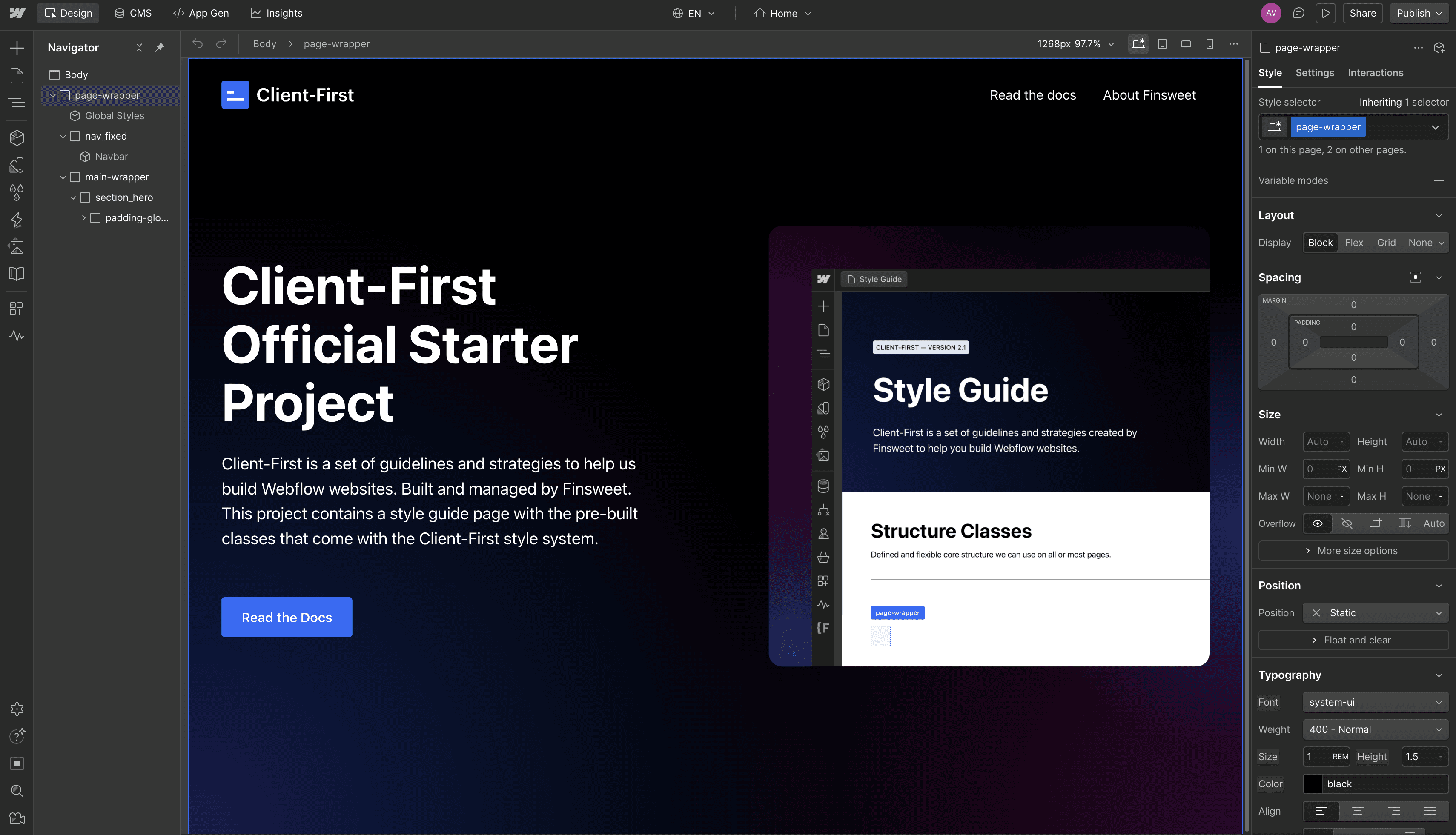Image resolution: width=1456 pixels, height=835 pixels.
Task: Pin the Navigator panel
Action: tap(160, 48)
